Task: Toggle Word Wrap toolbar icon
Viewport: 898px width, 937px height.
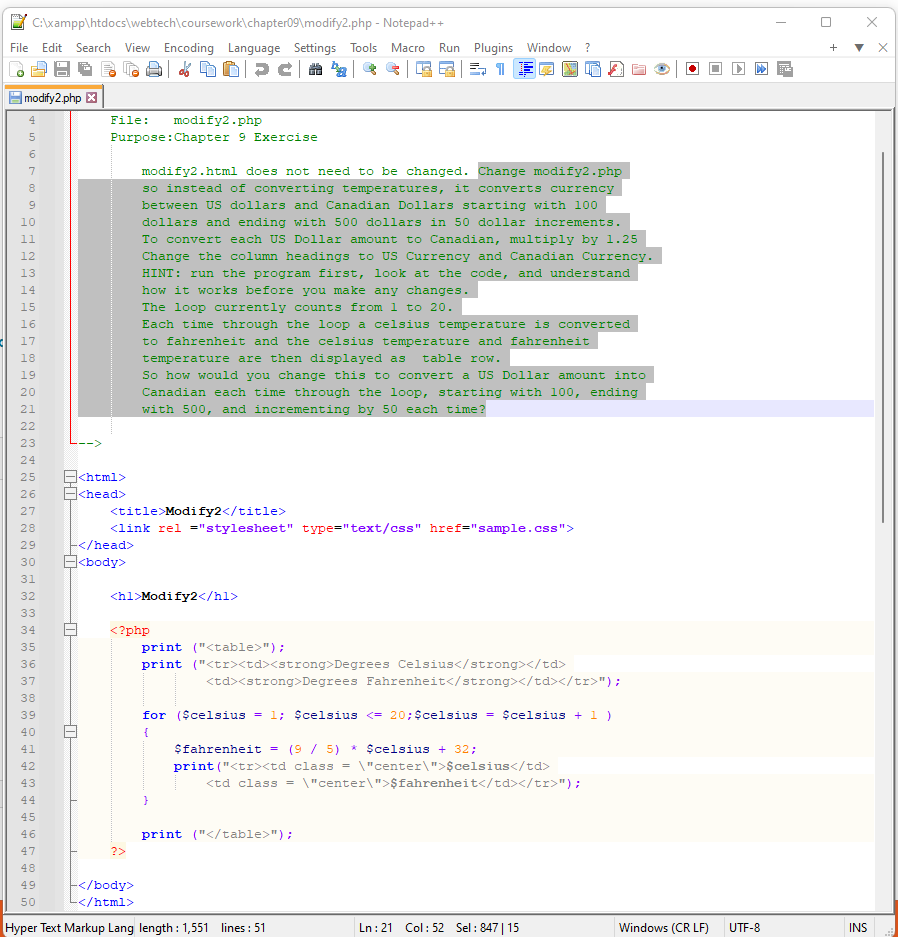Action: coord(477,69)
